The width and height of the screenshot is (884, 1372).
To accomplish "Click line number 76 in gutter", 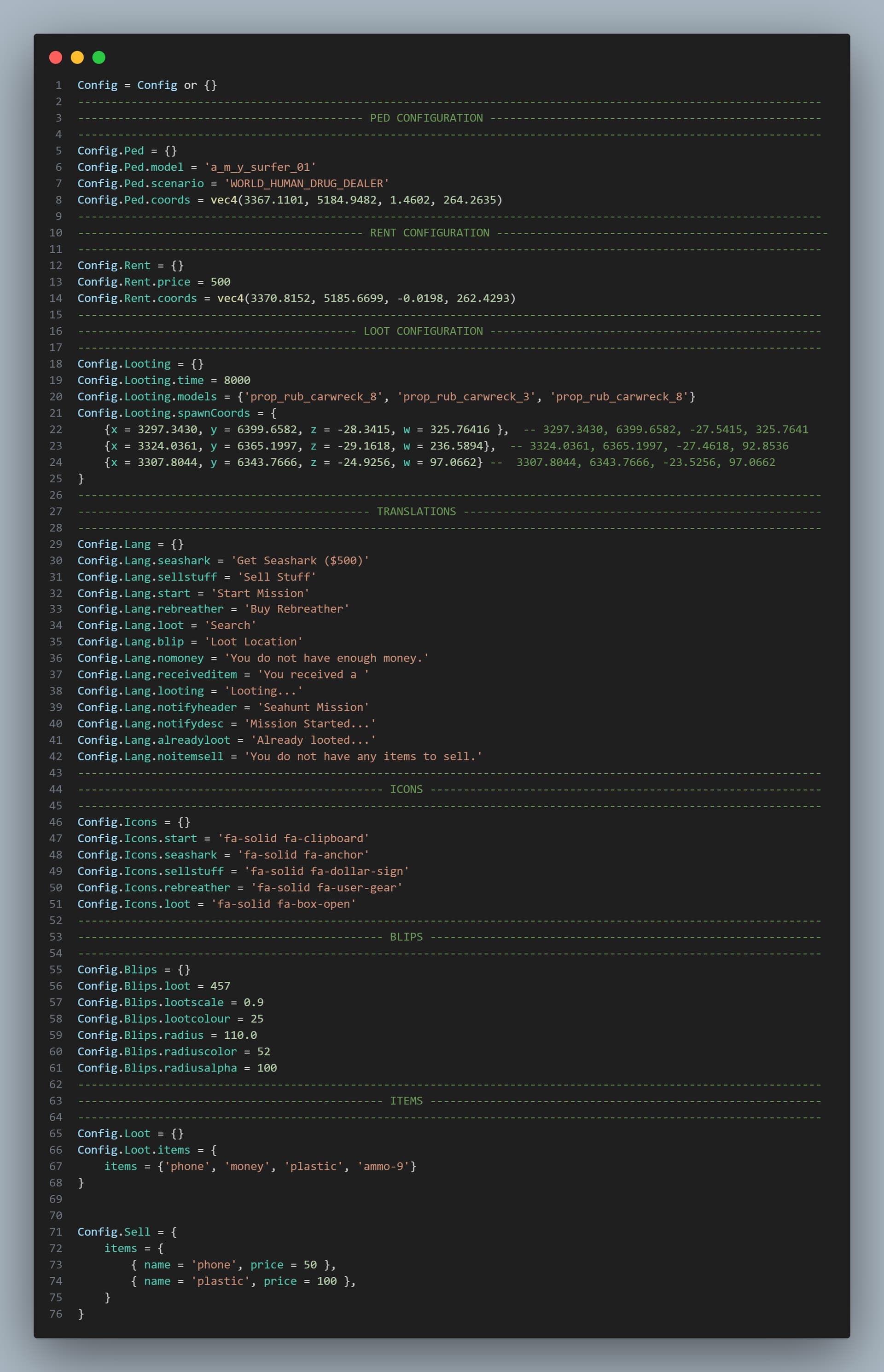I will pyautogui.click(x=56, y=1314).
